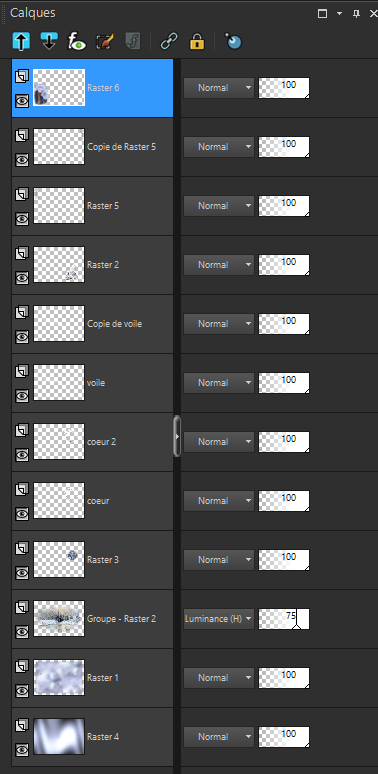This screenshot has height=774, width=378.
Task: Click the move layer down arrow icon
Action: (49, 41)
